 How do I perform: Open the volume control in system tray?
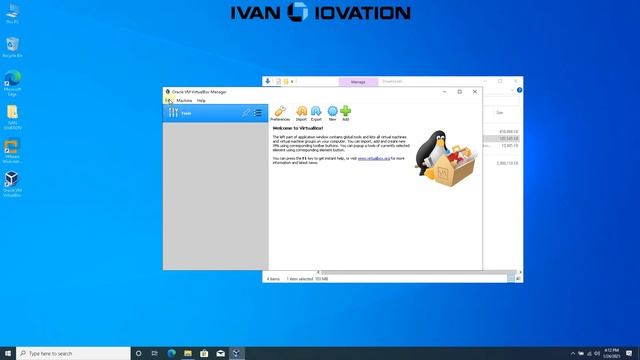click(x=597, y=353)
